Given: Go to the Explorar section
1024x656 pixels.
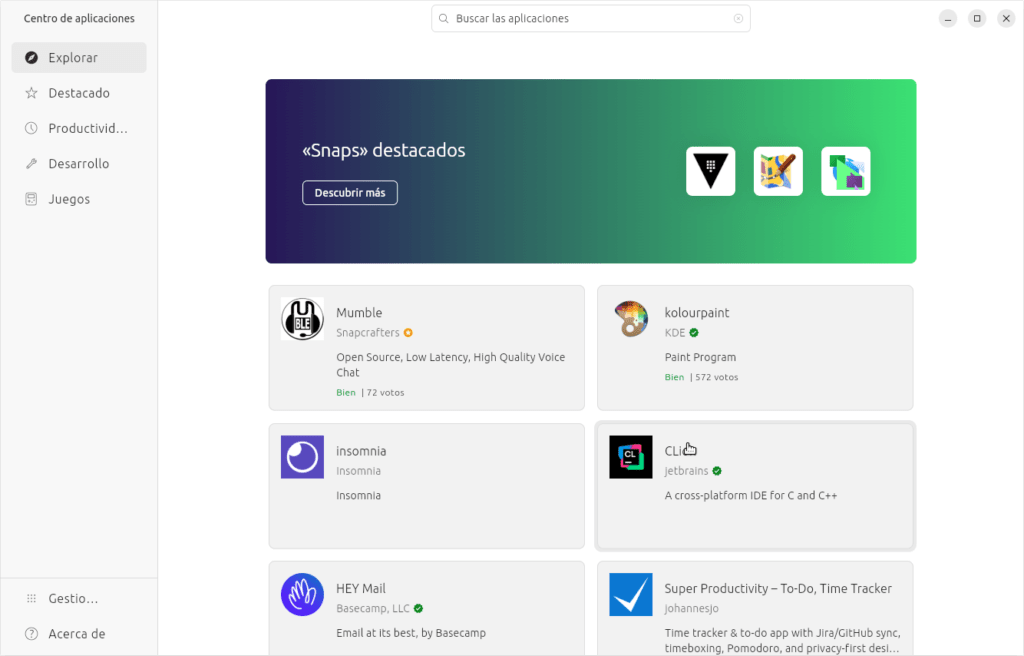Looking at the screenshot, I should point(79,58).
